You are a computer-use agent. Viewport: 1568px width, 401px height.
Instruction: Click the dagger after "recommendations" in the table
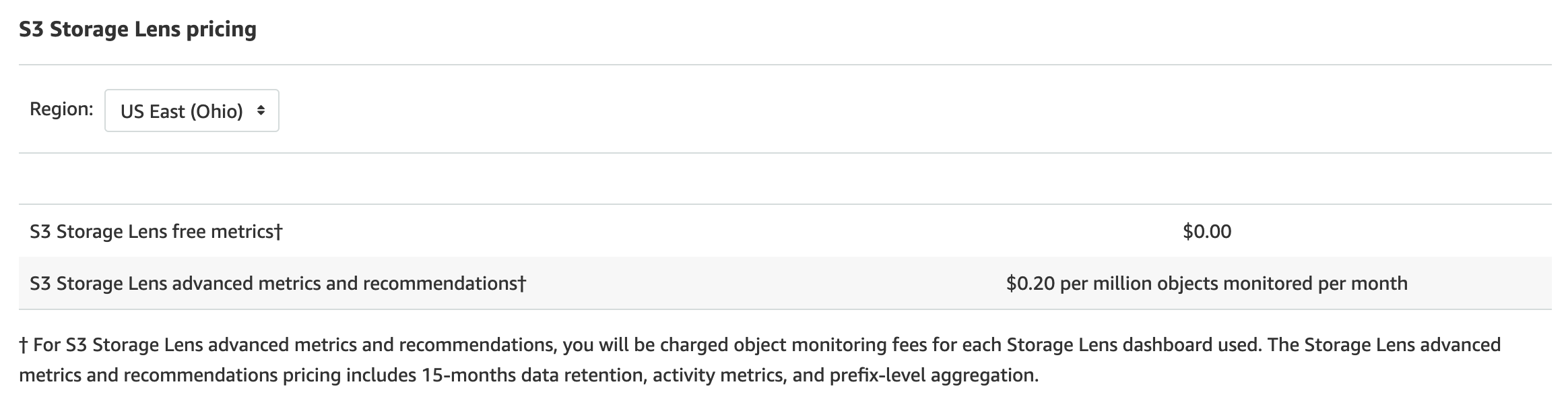(522, 283)
